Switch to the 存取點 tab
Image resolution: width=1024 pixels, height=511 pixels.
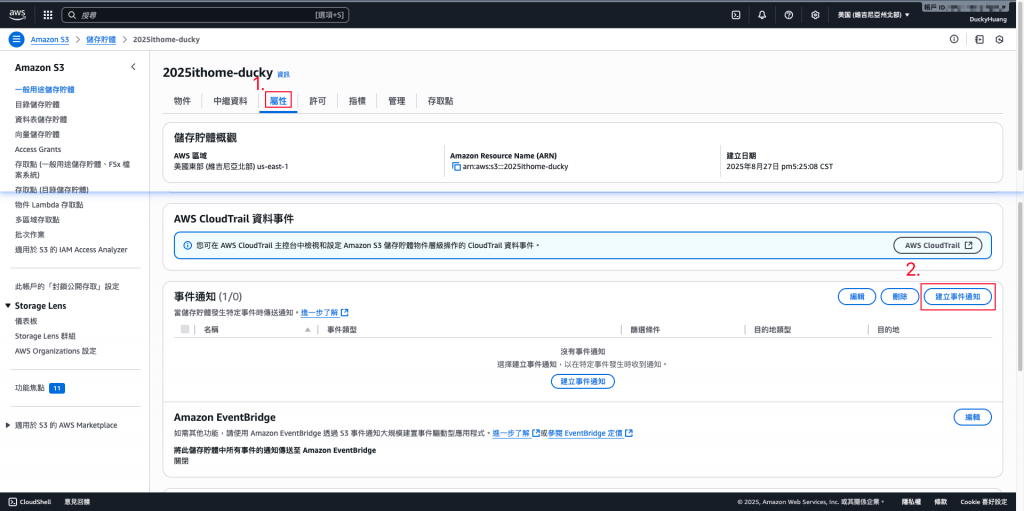pyautogui.click(x=441, y=101)
